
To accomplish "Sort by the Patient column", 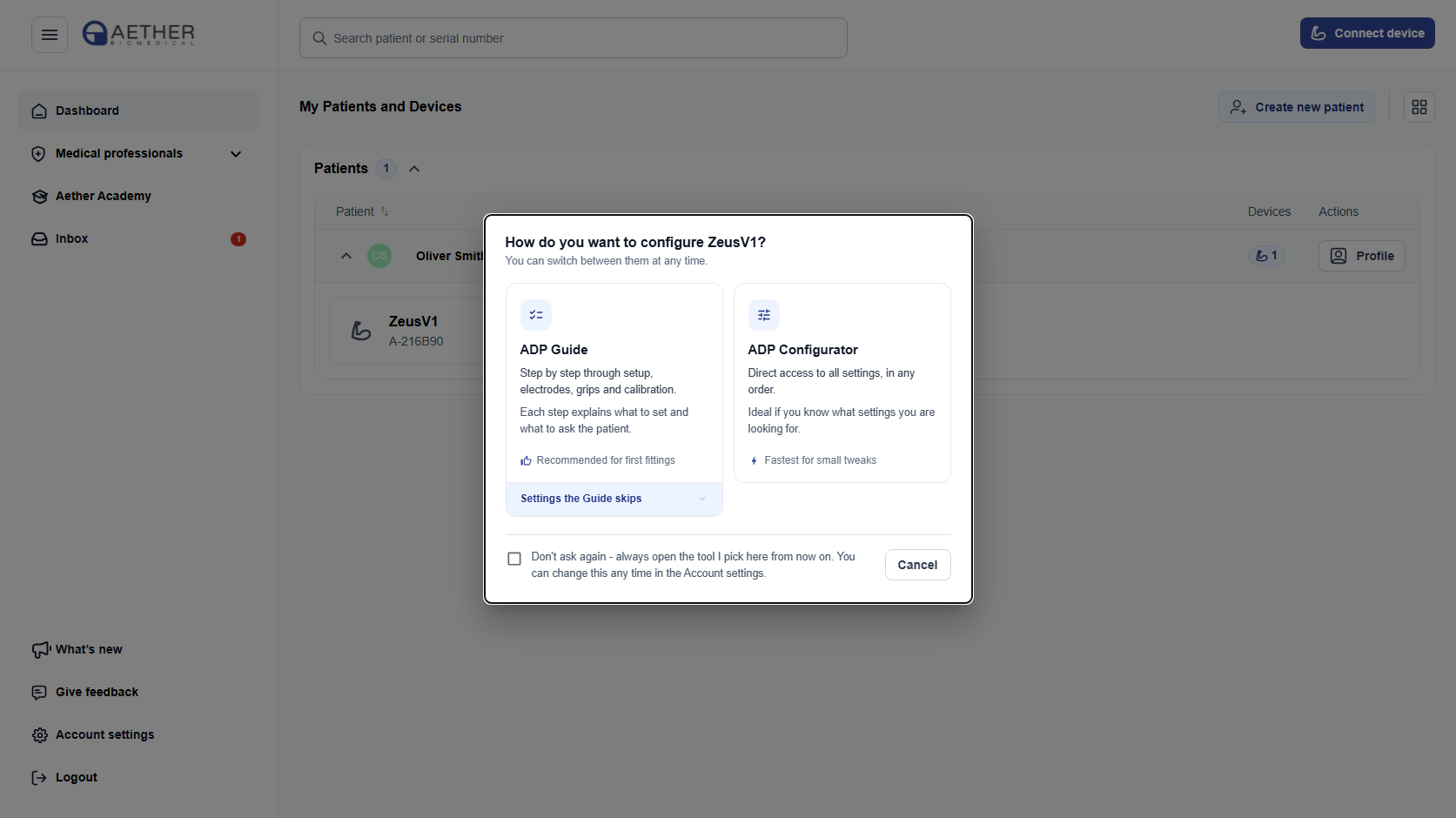I will click(362, 211).
